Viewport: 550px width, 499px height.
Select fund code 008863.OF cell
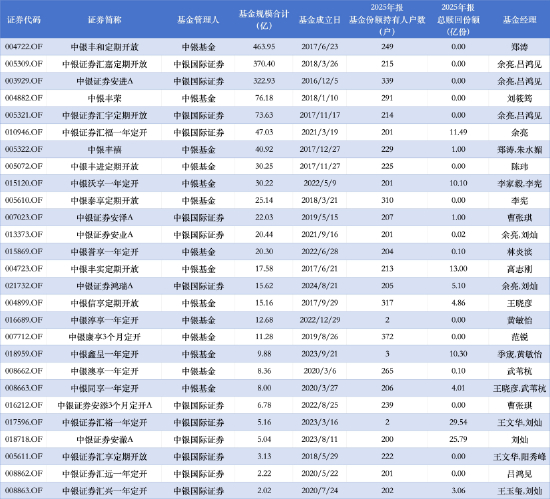coord(24,490)
